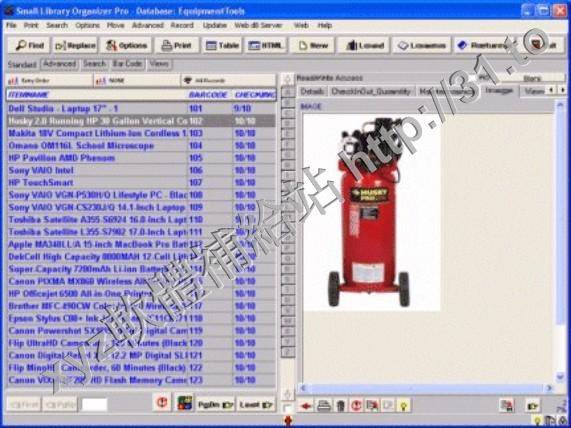Open the Move menu
This screenshot has width=571, height=428.
[x=115, y=25]
